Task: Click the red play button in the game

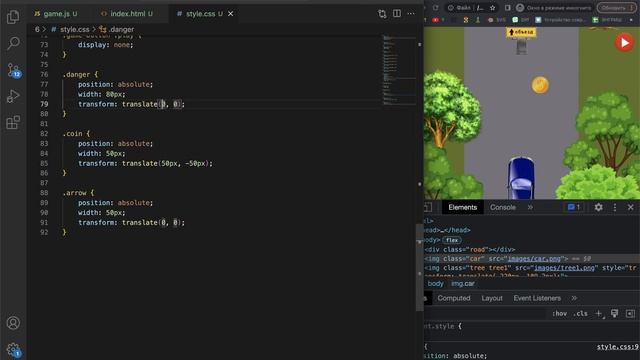Action: pyautogui.click(x=624, y=42)
